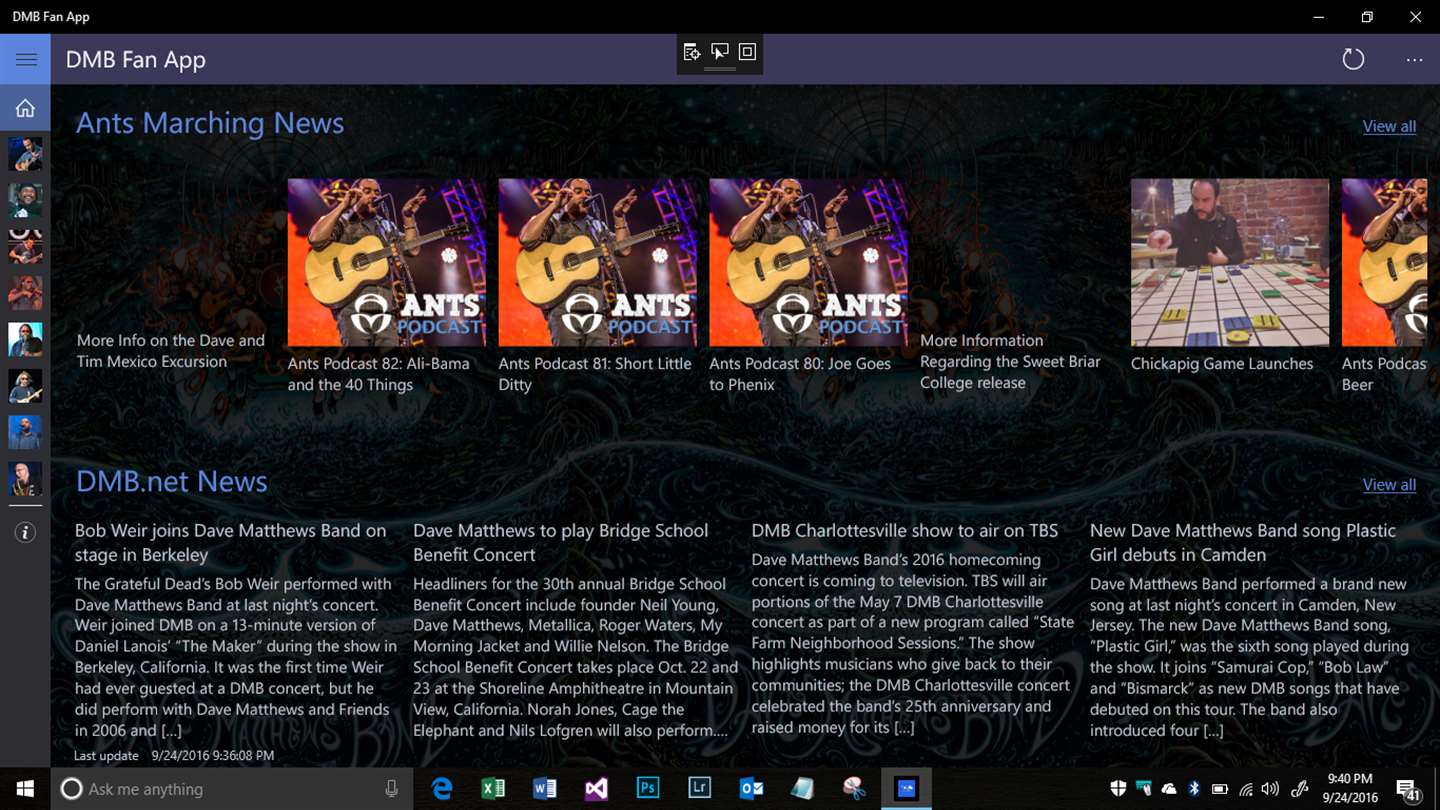This screenshot has width=1440, height=810.
Task: Open the Chickapig Game Launches thumbnail
Action: [1230, 263]
